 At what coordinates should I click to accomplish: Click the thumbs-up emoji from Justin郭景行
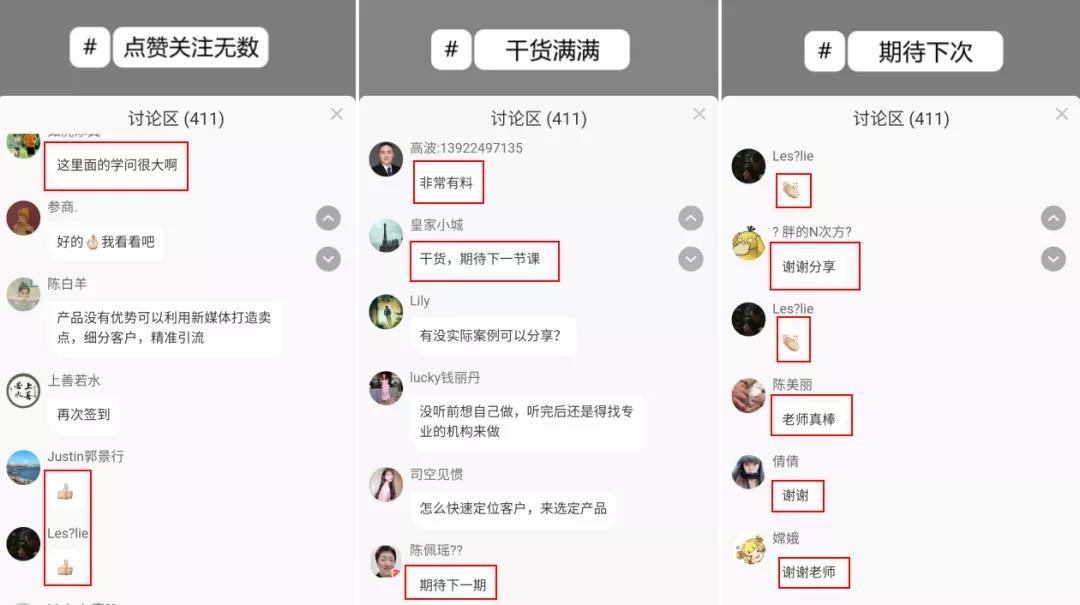point(65,492)
